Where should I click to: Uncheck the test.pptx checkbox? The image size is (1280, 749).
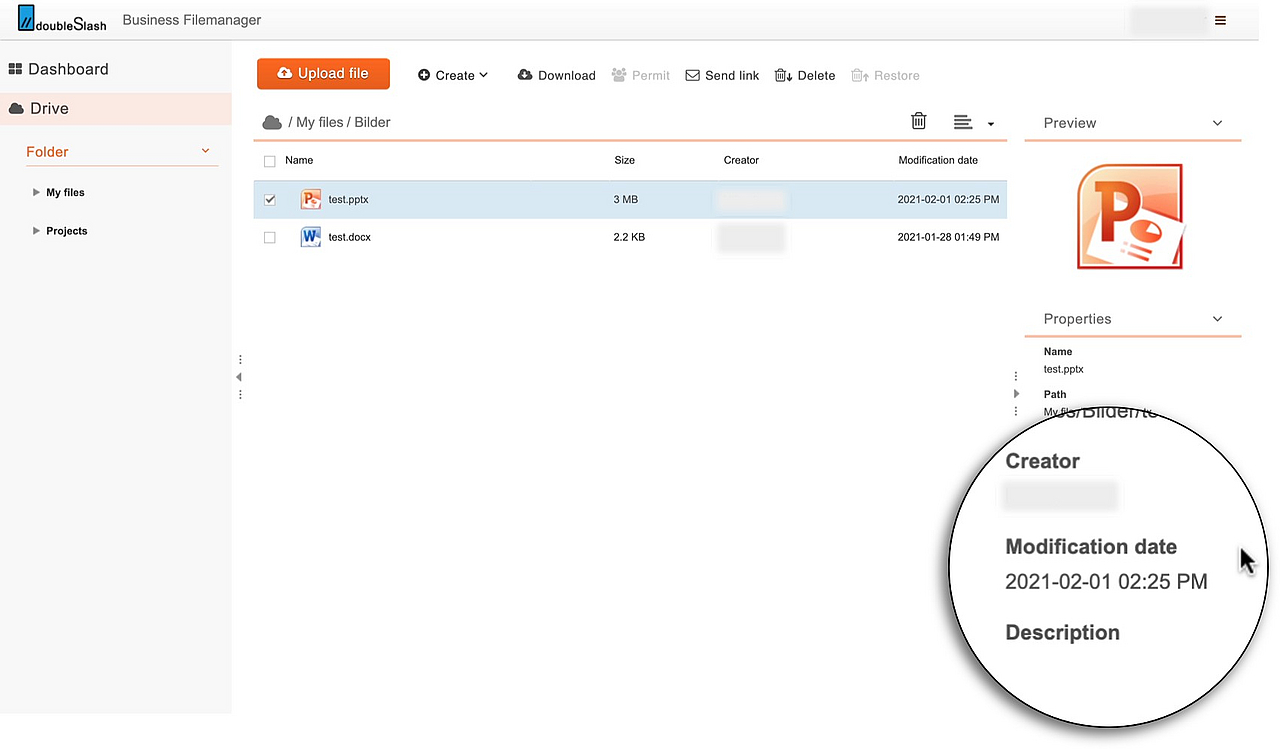(x=269, y=200)
